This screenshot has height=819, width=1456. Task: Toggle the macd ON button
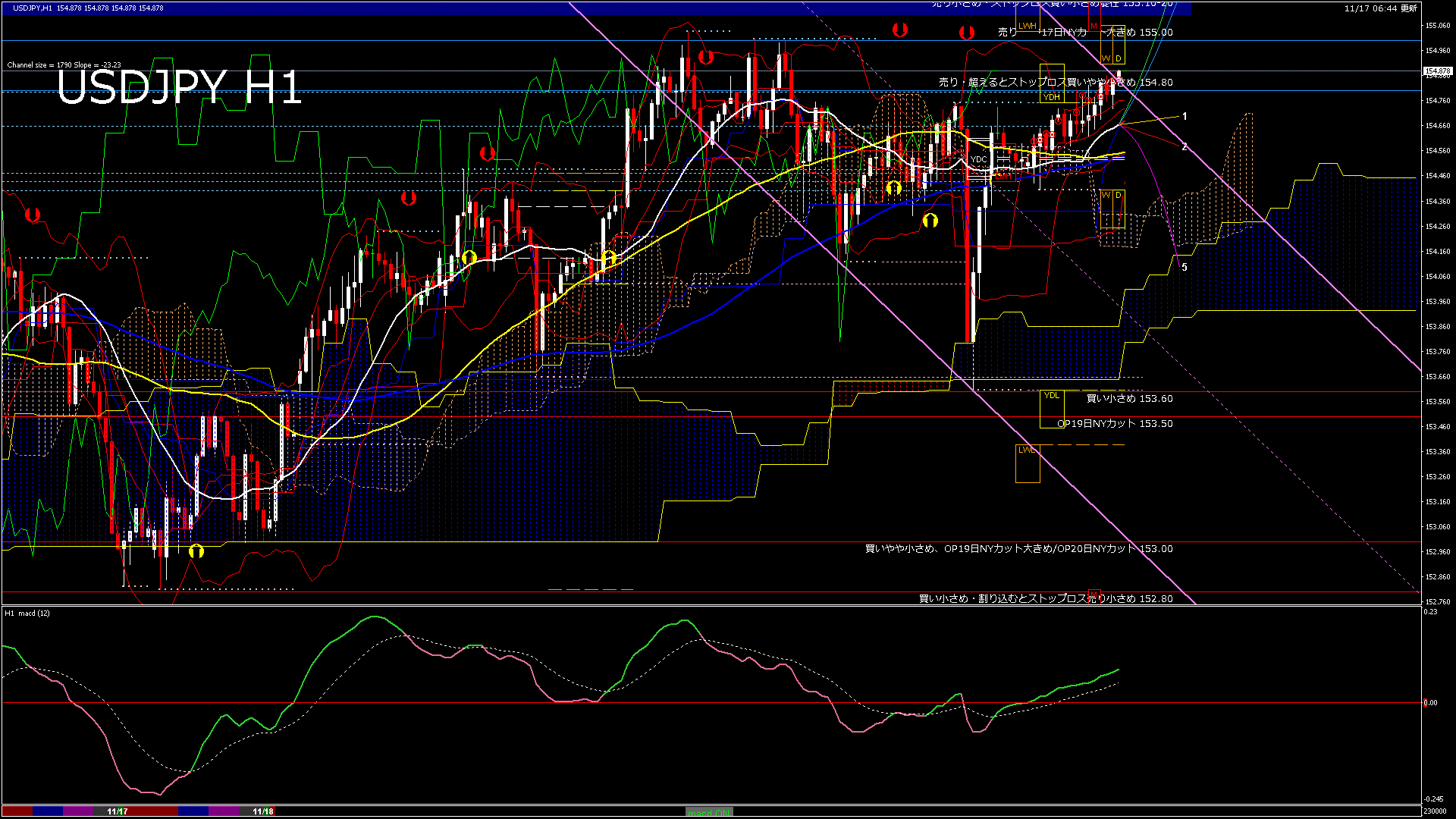709,812
